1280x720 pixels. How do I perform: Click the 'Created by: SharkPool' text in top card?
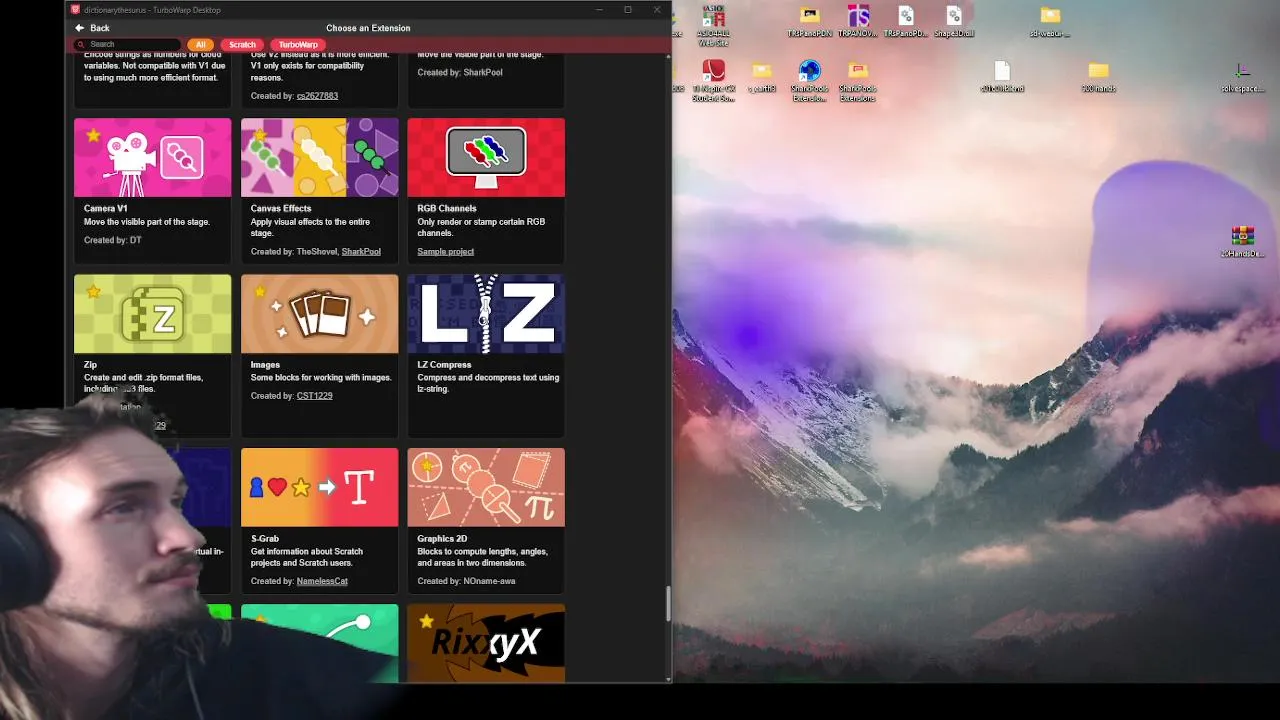click(x=460, y=73)
